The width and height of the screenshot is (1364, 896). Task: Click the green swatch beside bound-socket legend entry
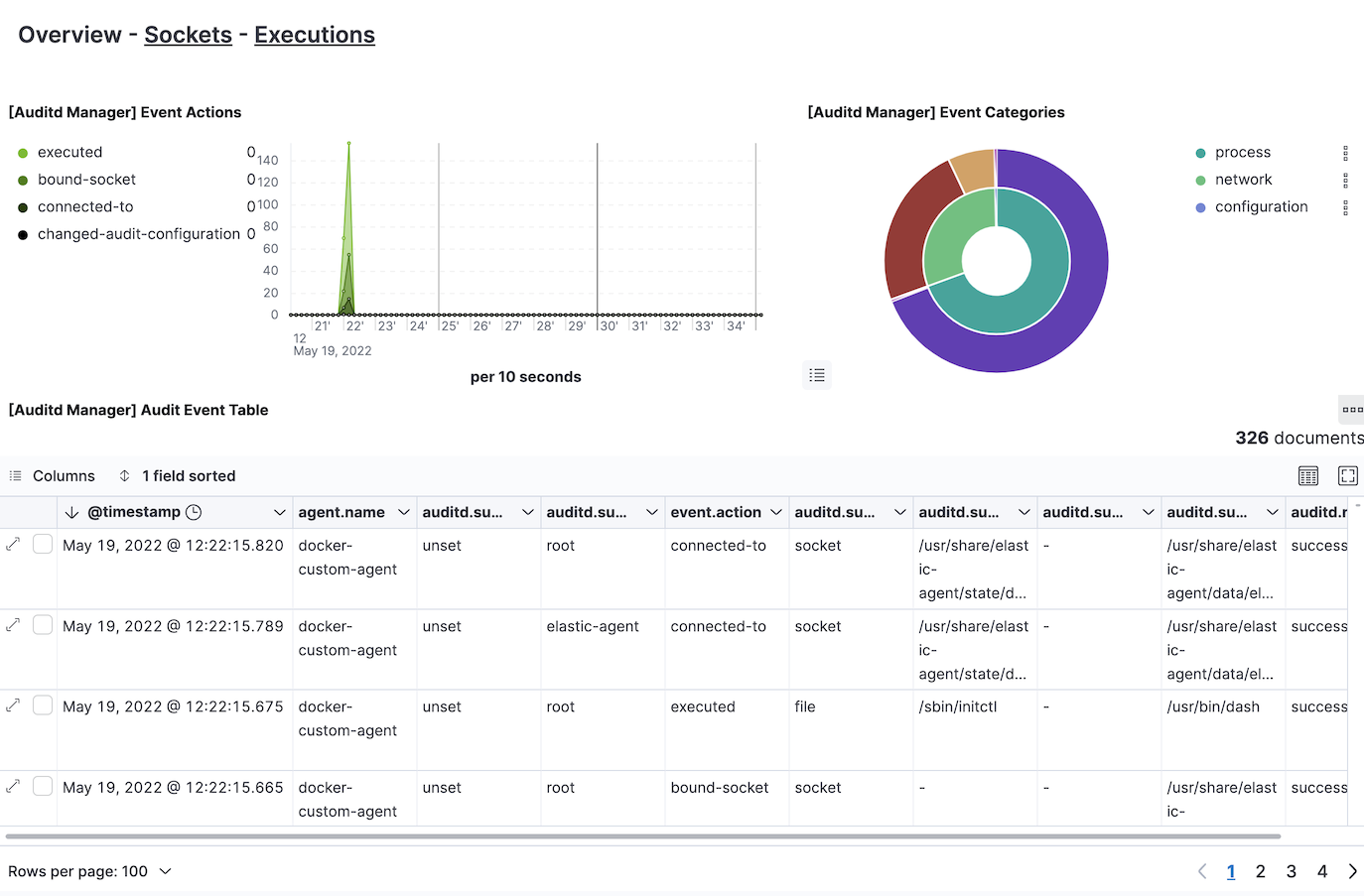22,179
